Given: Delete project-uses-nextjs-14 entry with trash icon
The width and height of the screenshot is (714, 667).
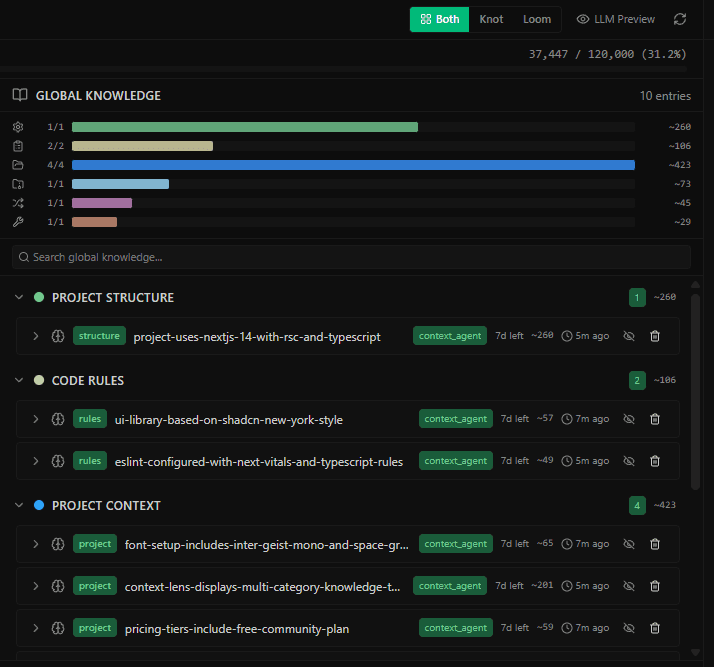Looking at the screenshot, I should 655,336.
